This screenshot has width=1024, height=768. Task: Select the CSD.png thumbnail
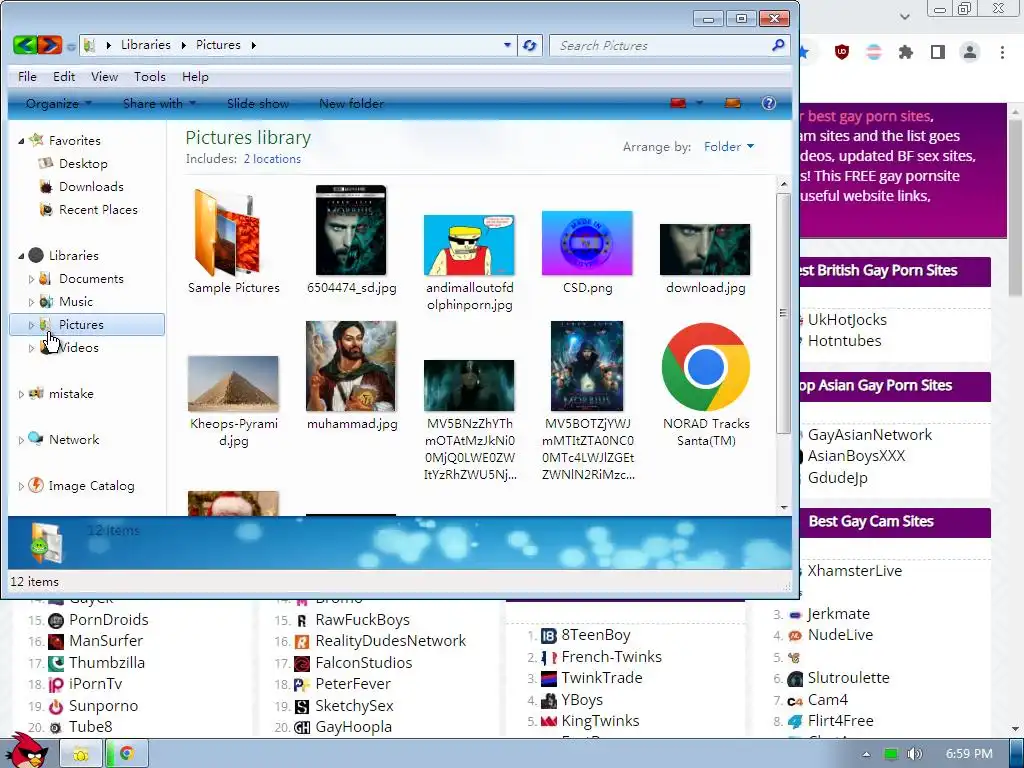587,243
